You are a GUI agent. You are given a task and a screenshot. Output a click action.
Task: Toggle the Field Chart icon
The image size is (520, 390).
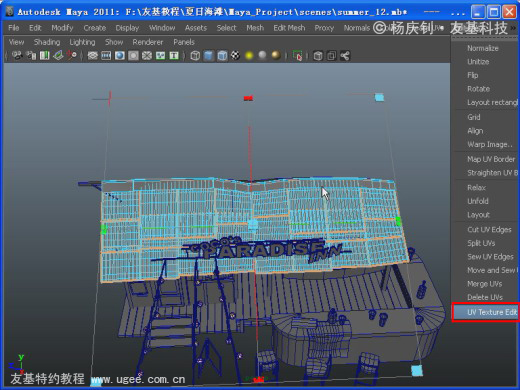[147, 55]
